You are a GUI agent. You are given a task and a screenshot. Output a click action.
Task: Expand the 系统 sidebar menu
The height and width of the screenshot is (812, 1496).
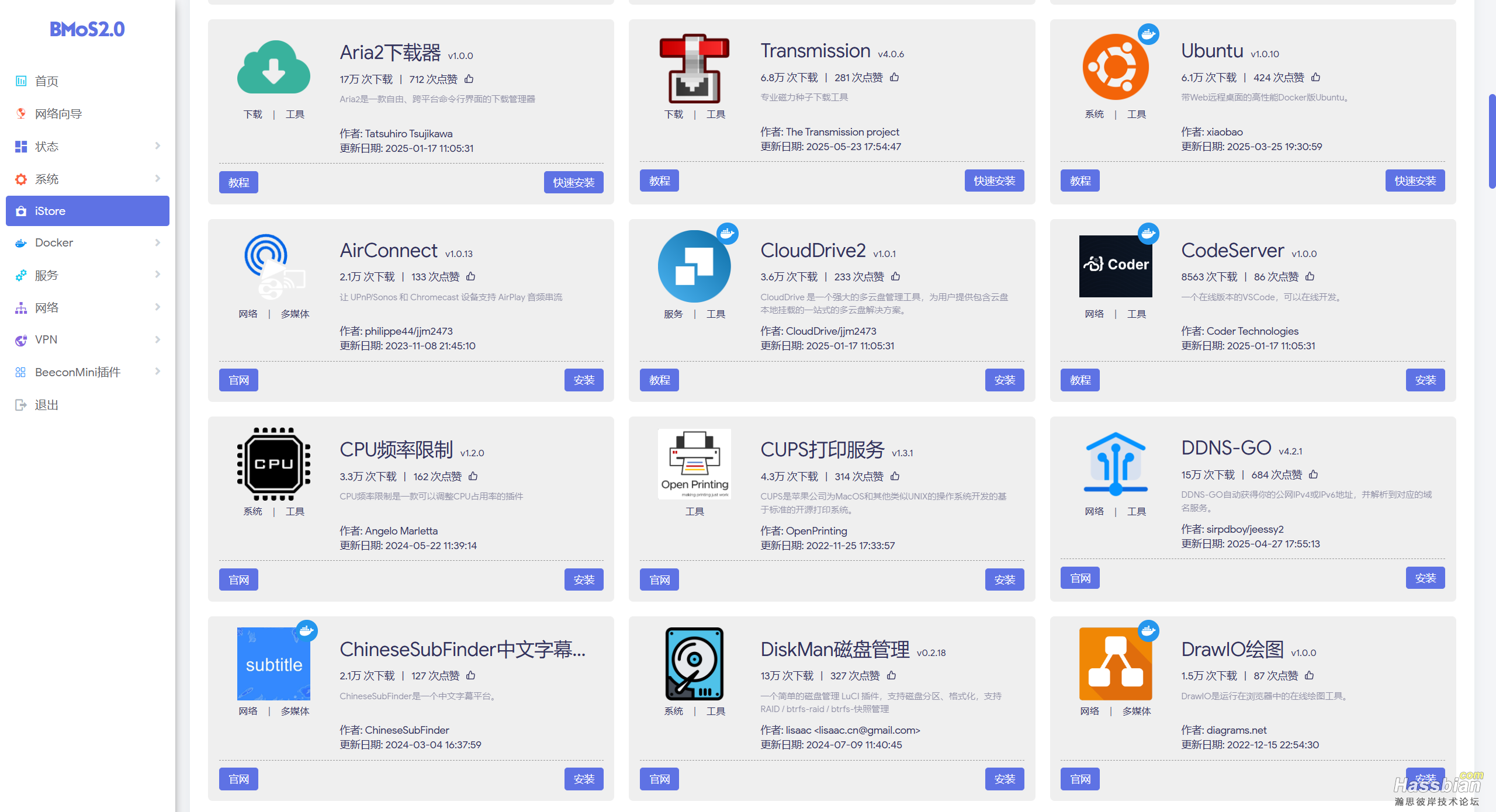click(88, 179)
